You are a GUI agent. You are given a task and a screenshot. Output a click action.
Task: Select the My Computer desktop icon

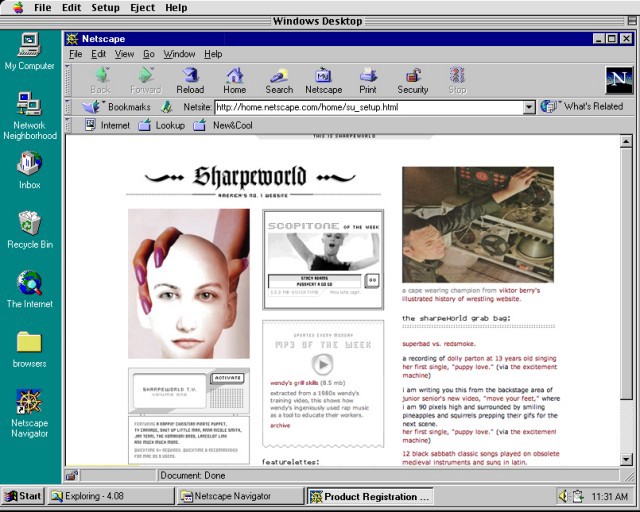click(29, 52)
